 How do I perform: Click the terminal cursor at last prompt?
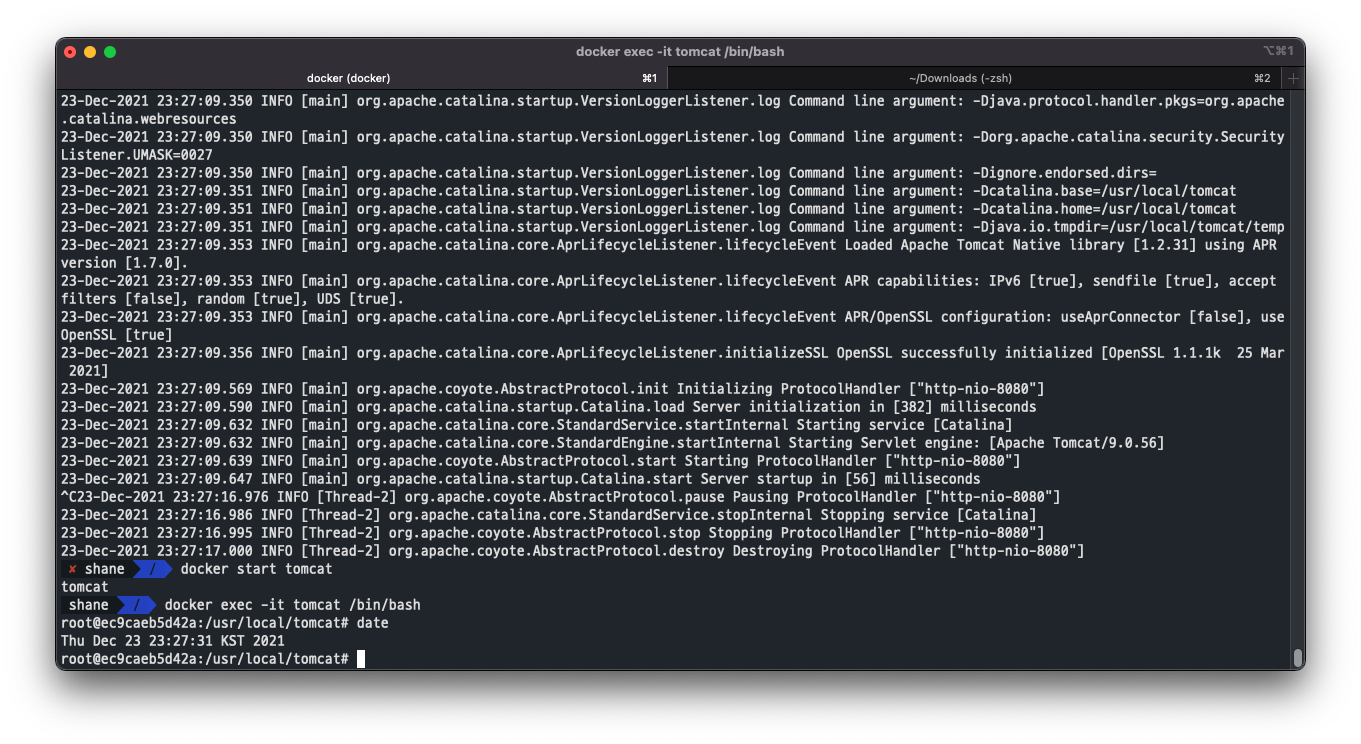(x=361, y=659)
